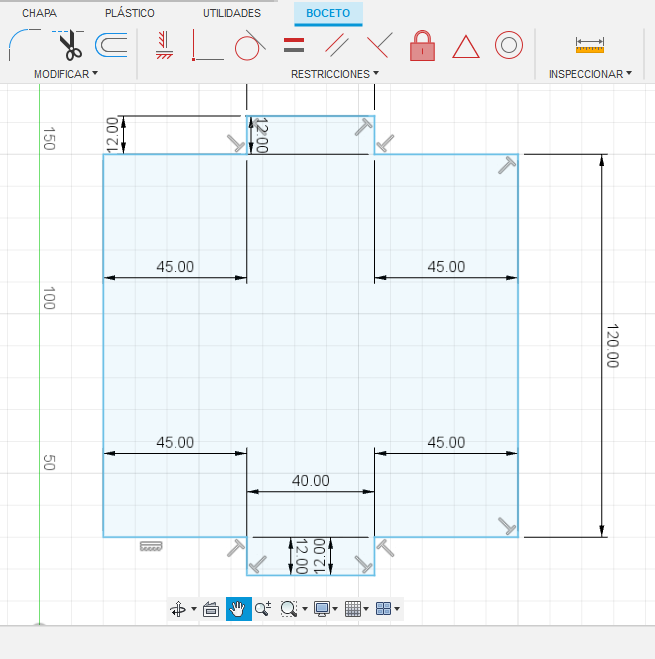Select the Fillet tool icon
Viewport: 655px width, 659px height.
click(24, 45)
